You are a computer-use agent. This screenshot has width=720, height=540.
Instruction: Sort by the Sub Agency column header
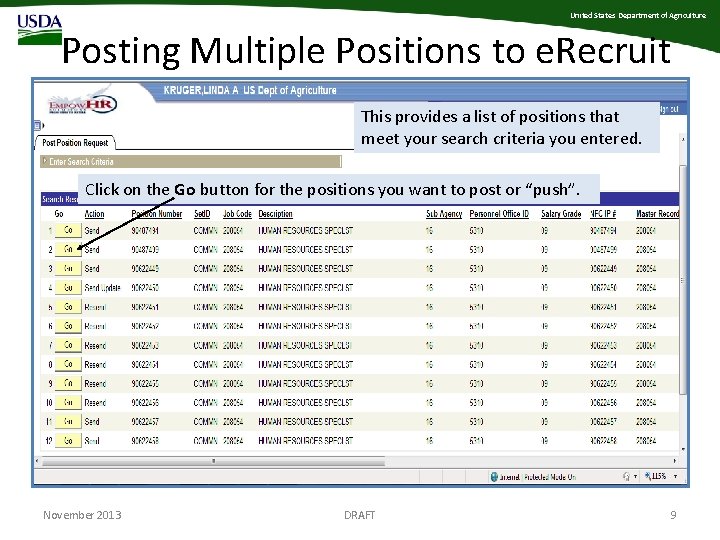[444, 214]
